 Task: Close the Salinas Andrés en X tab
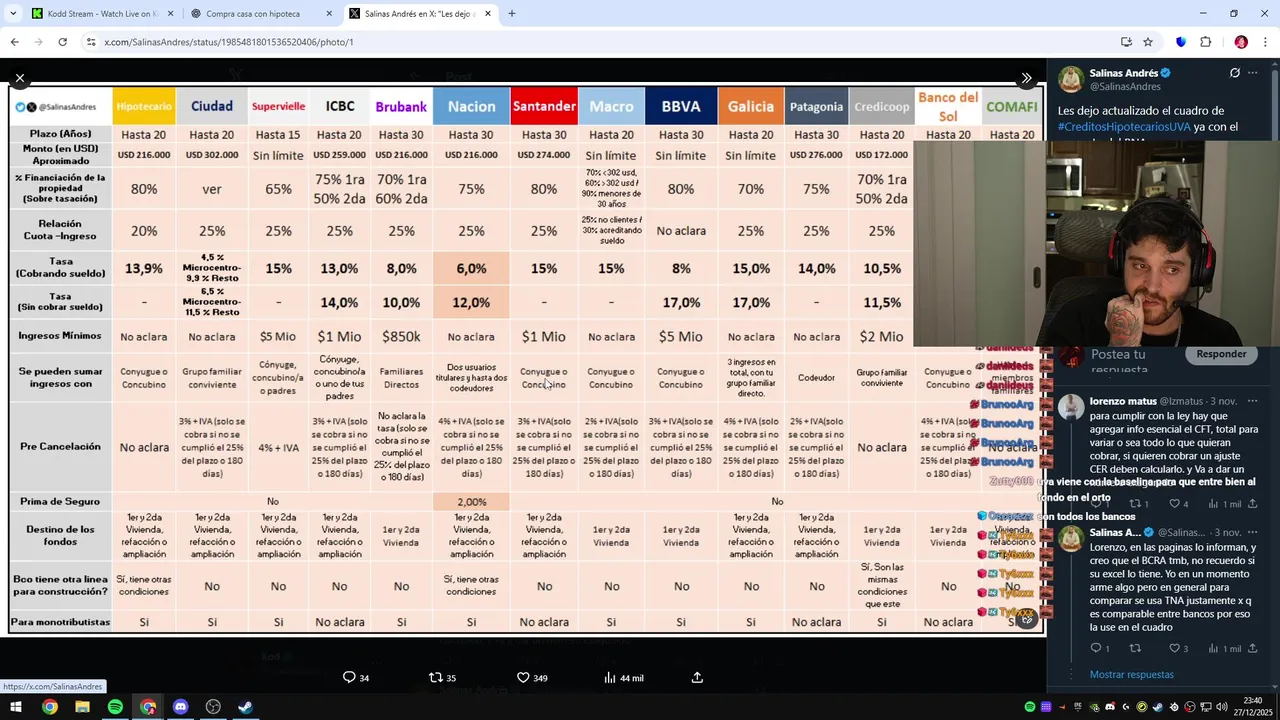[x=488, y=14]
